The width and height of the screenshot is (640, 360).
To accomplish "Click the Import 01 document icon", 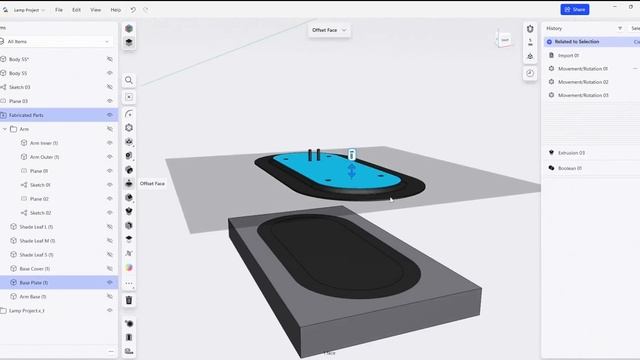I will coord(551,56).
